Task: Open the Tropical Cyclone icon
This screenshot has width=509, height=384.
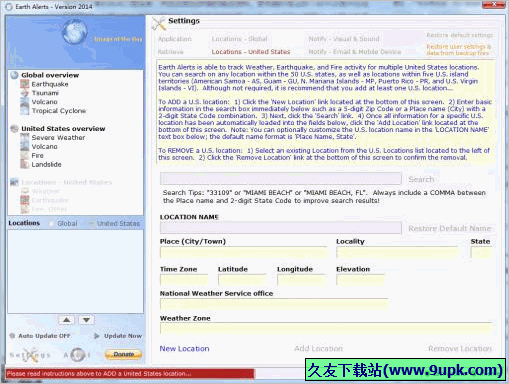Action: pyautogui.click(x=25, y=110)
